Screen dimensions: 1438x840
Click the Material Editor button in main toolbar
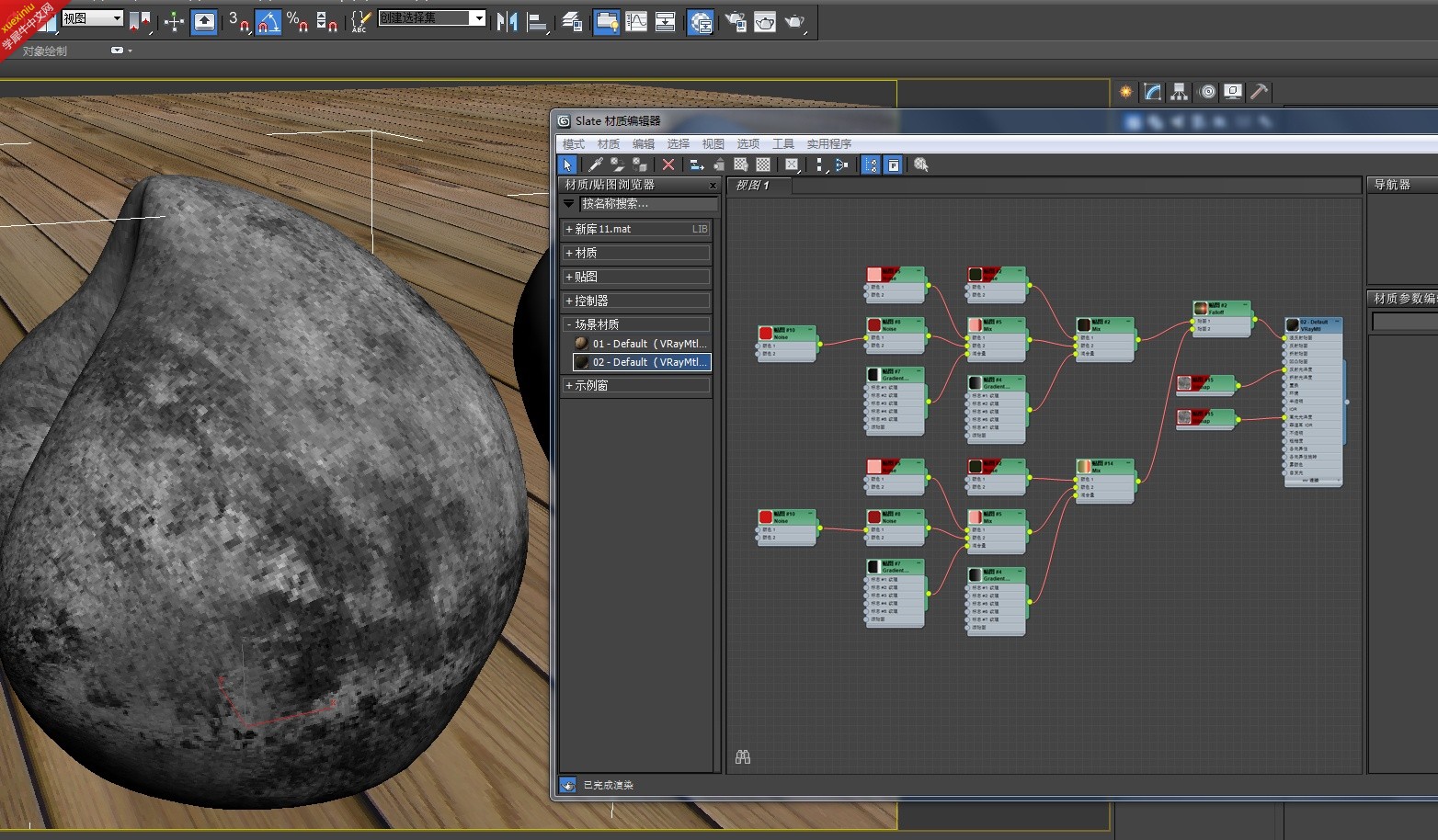[700, 21]
